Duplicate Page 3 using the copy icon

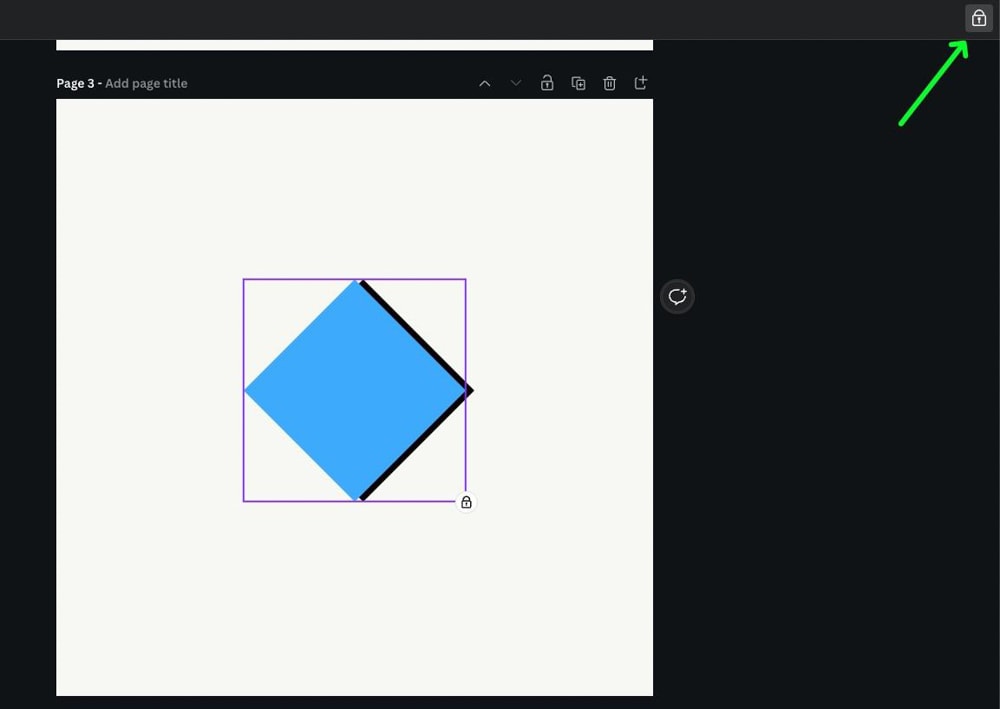click(x=578, y=84)
